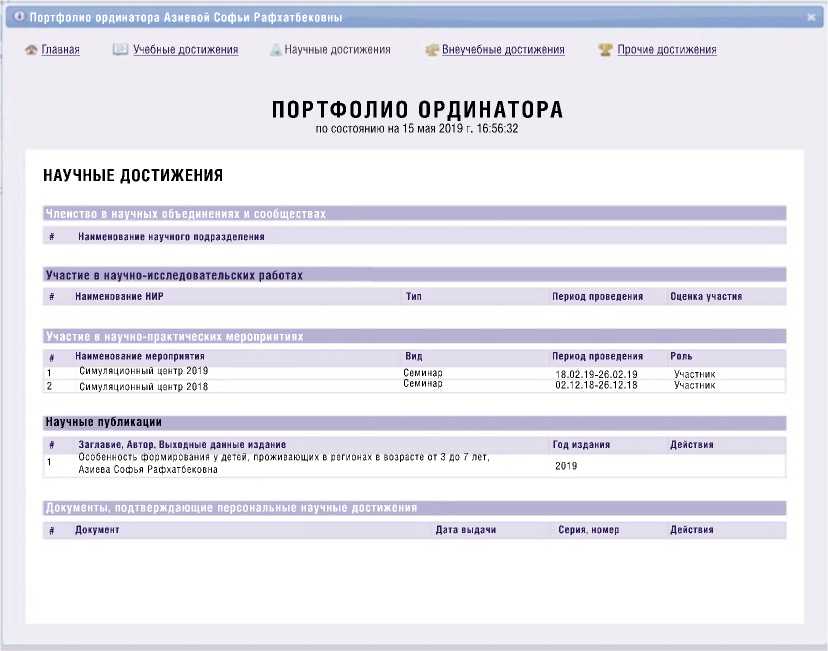
Task: Click the trophy icon for Прочие достижения
Action: pos(605,50)
